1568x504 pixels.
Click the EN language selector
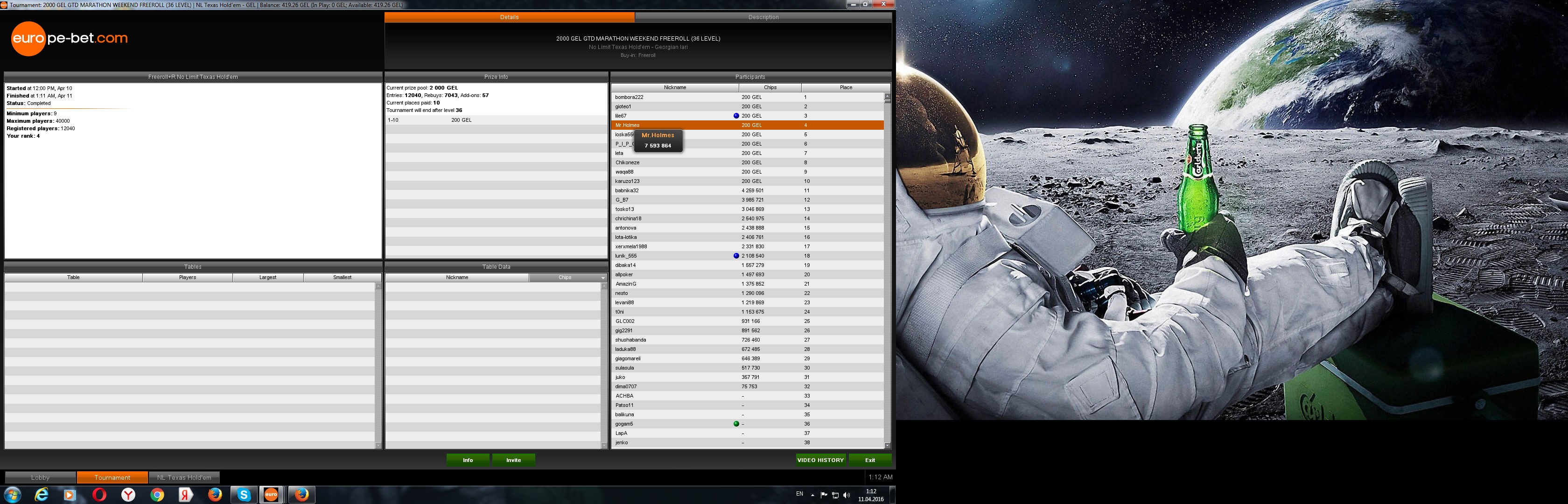[x=799, y=494]
